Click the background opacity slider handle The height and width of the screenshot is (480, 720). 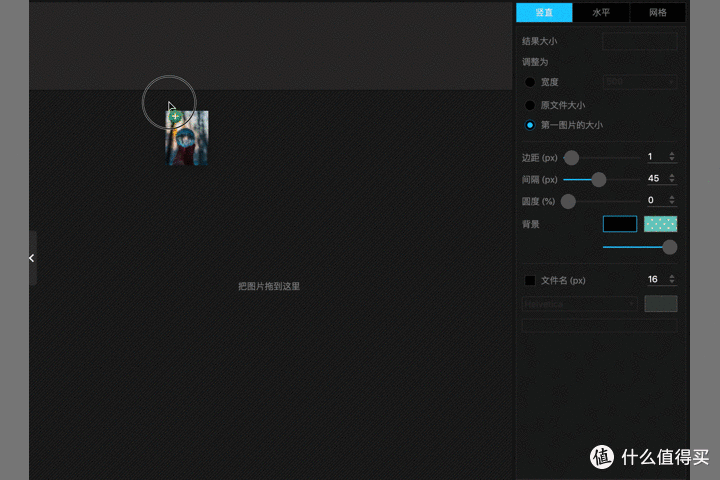coord(669,247)
